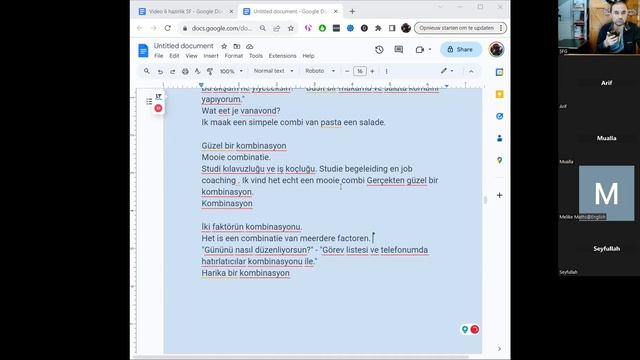Star the Untitled document

click(x=224, y=47)
